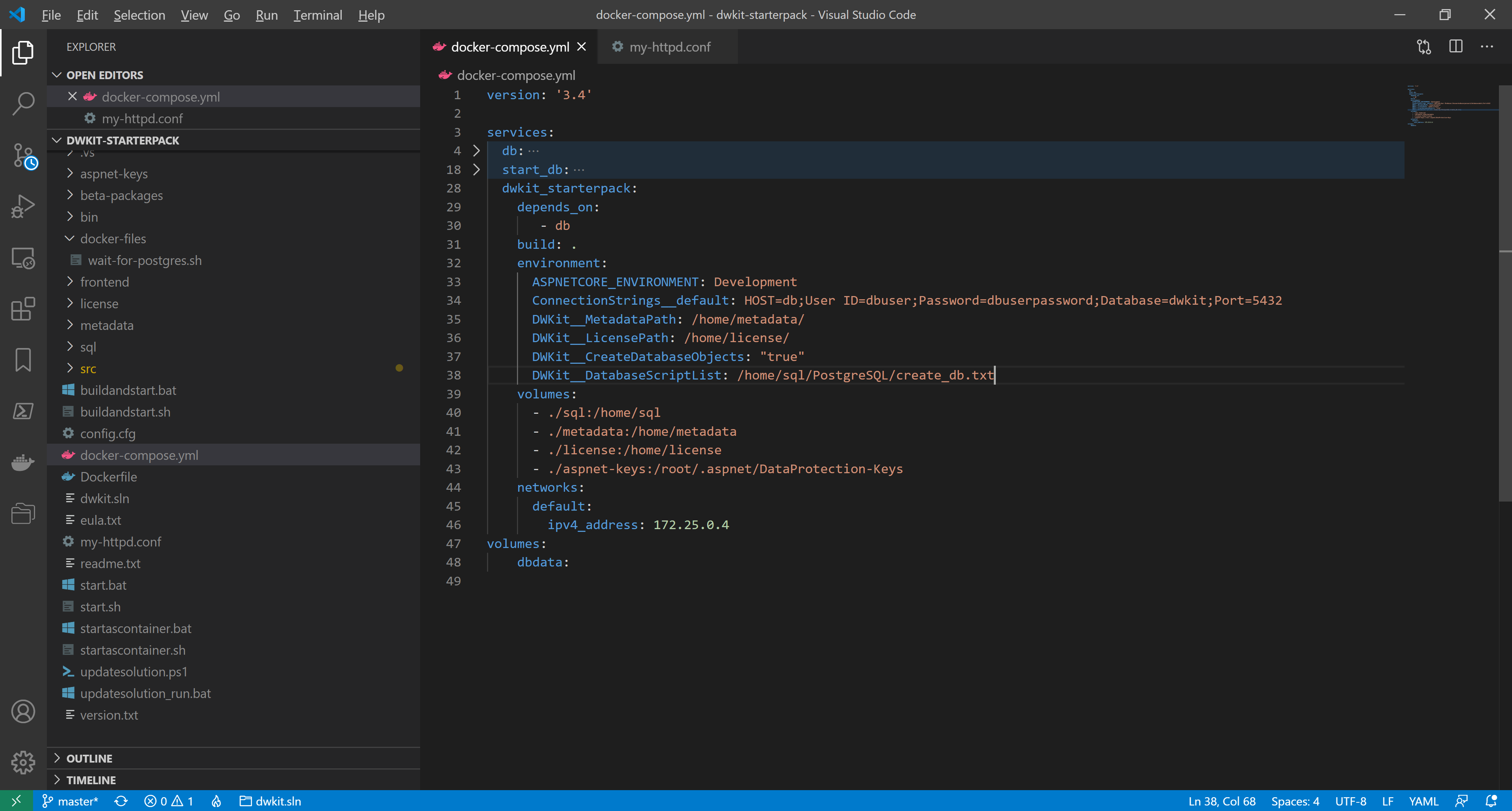1512x811 pixels.
Task: Open the Project Manager folders icon
Action: [x=23, y=513]
